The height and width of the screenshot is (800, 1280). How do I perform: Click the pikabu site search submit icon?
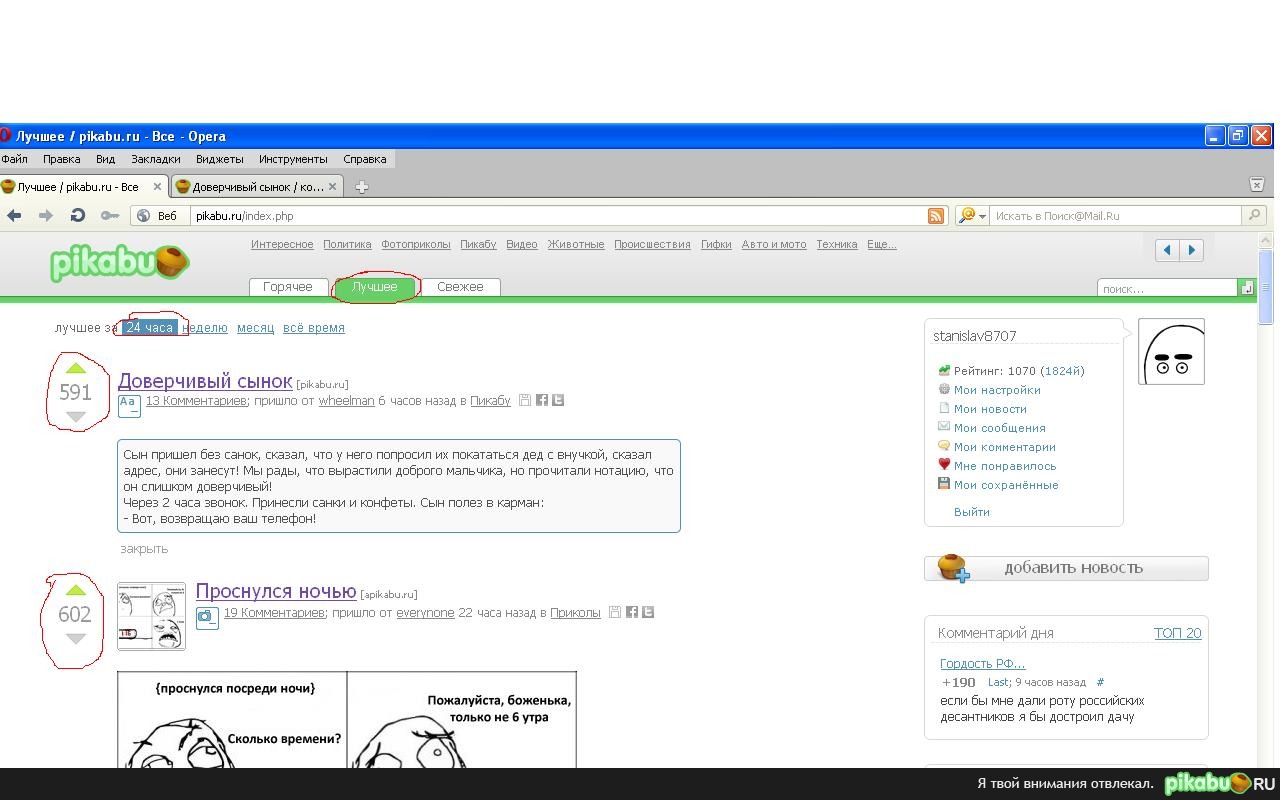coord(1247,288)
